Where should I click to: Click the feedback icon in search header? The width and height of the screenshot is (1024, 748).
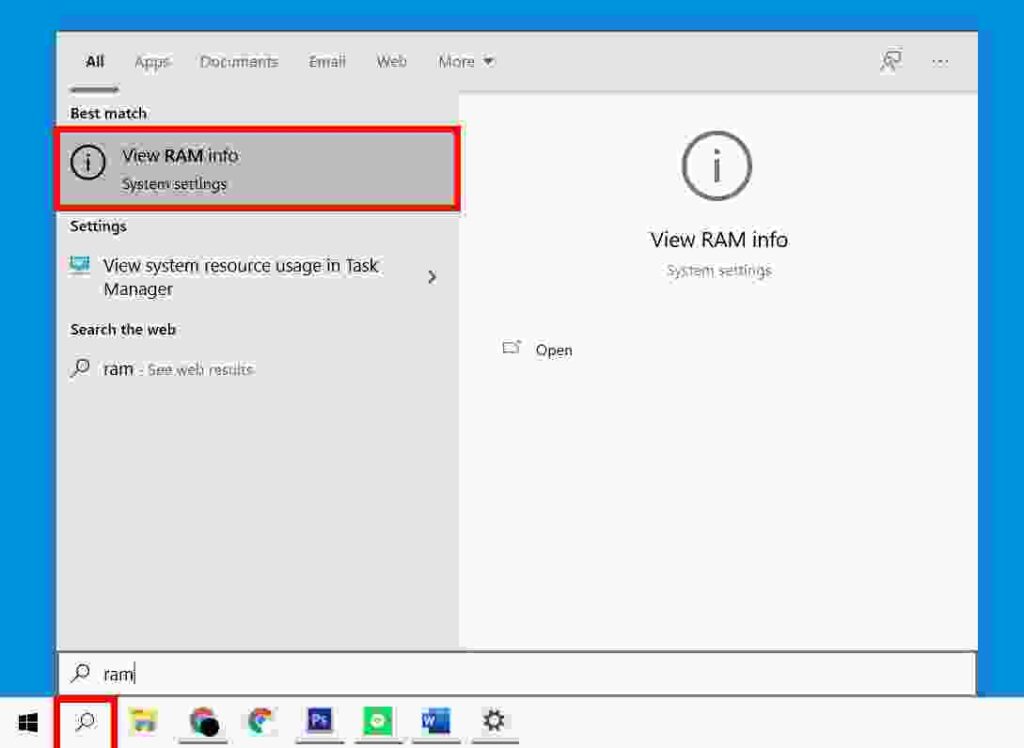[890, 61]
